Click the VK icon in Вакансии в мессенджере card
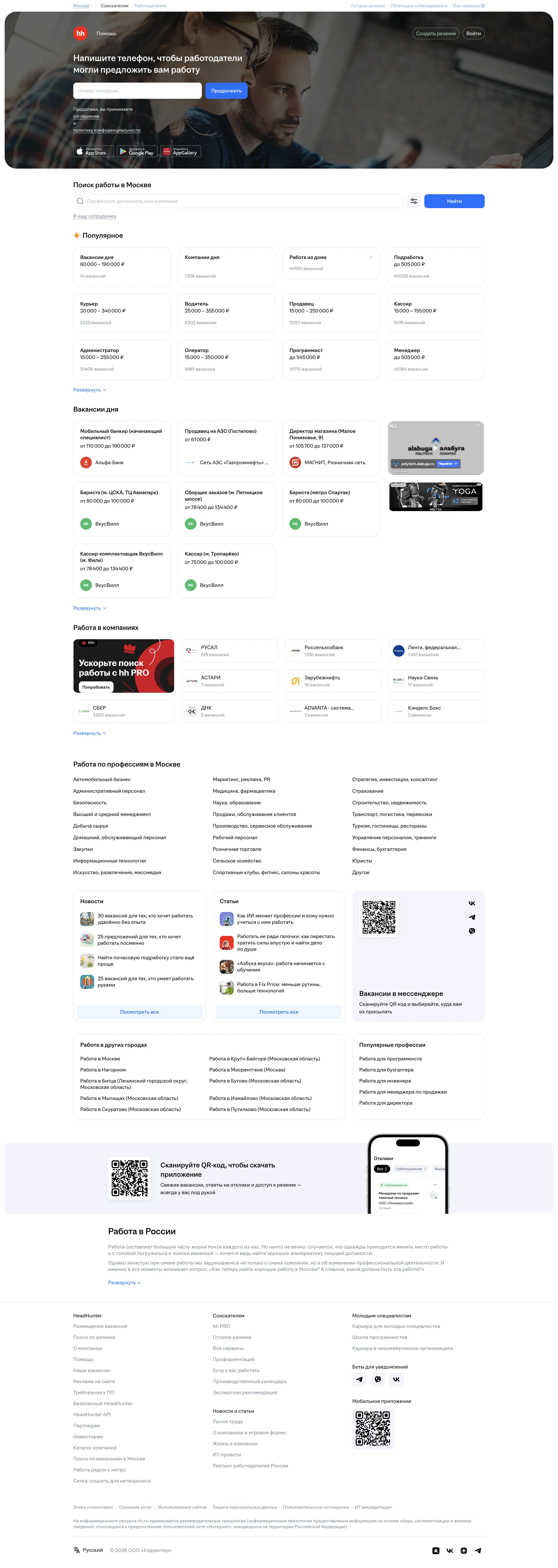 [x=472, y=903]
